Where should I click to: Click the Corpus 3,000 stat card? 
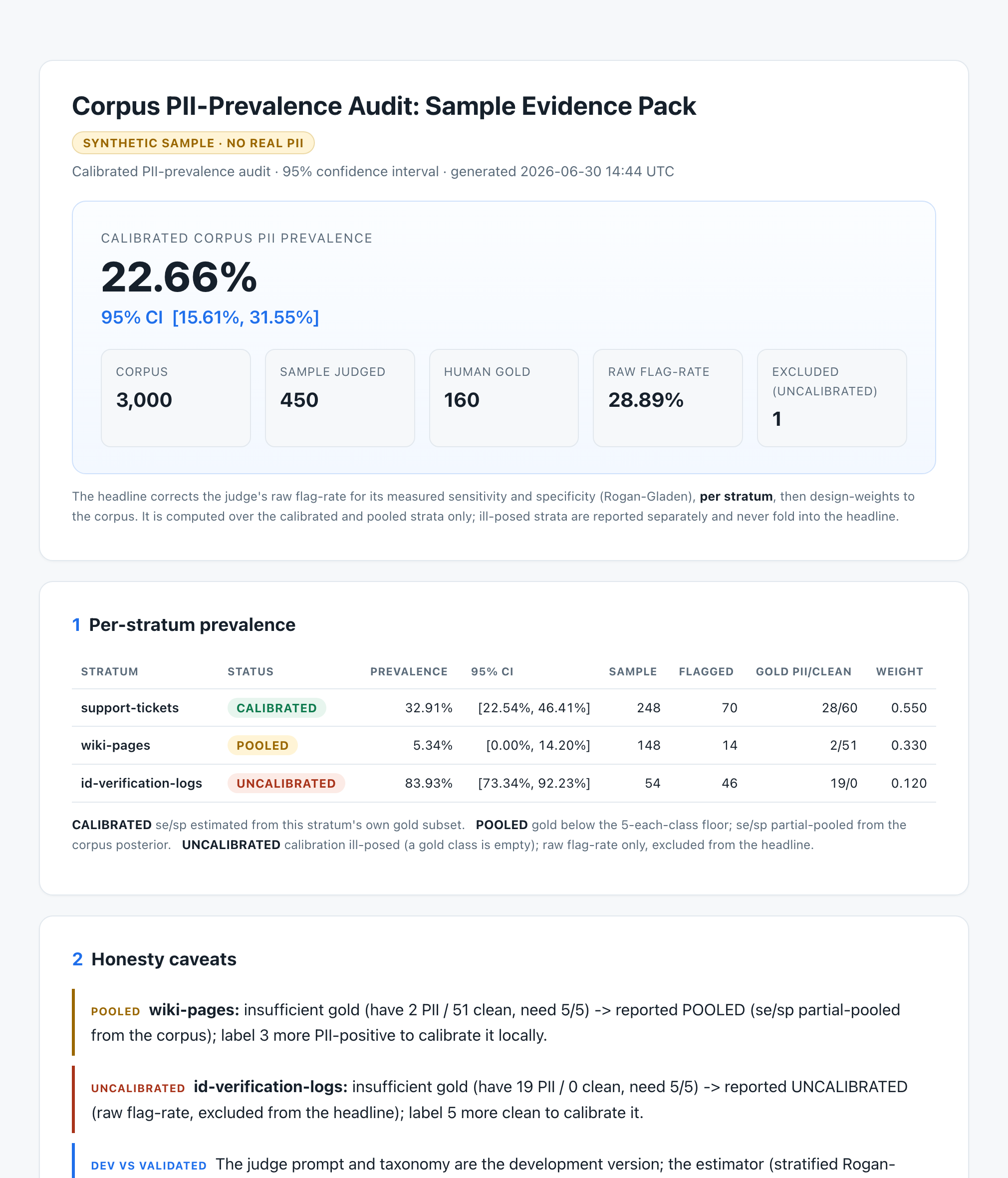tap(176, 398)
